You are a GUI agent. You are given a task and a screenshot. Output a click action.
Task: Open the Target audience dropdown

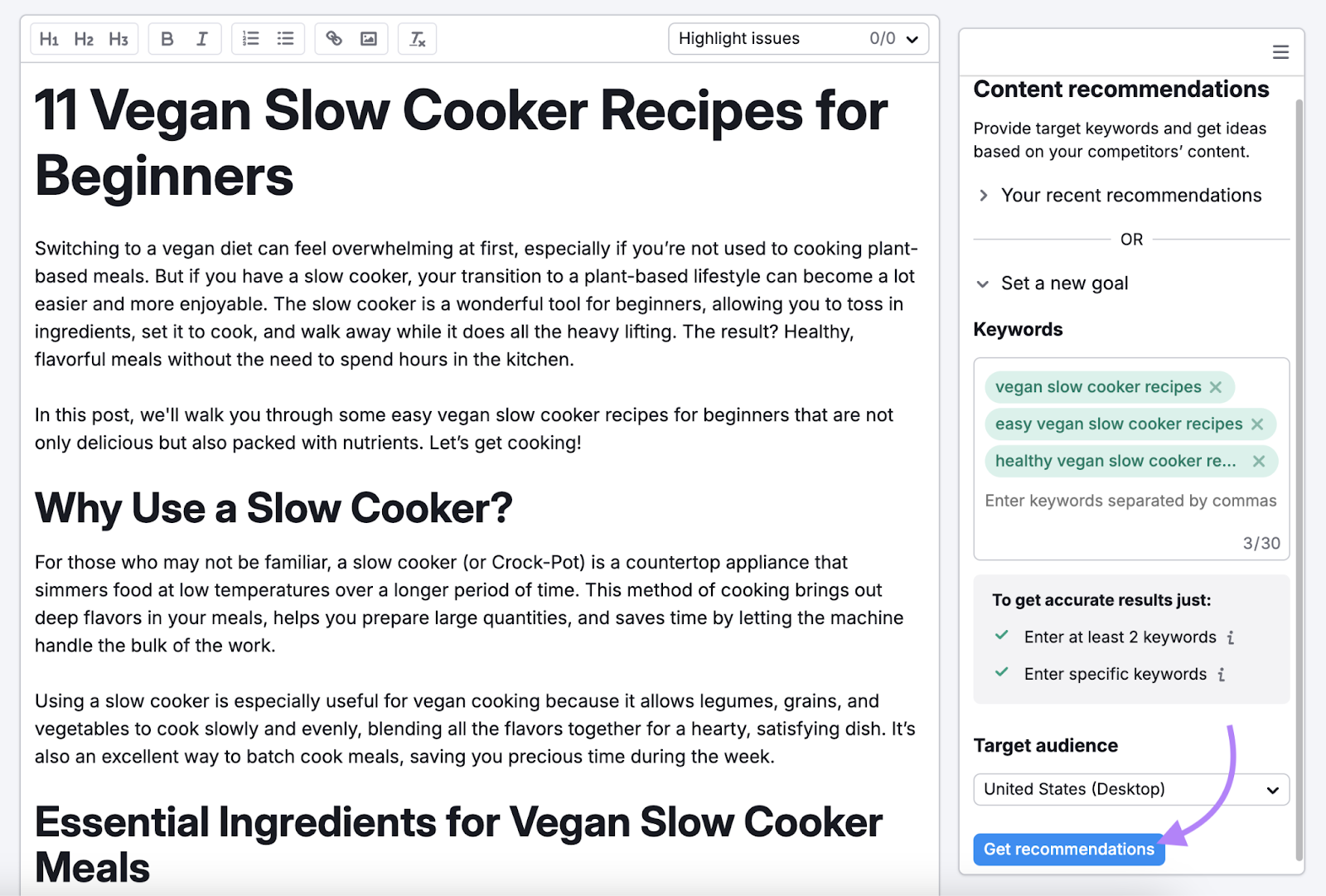1130,789
